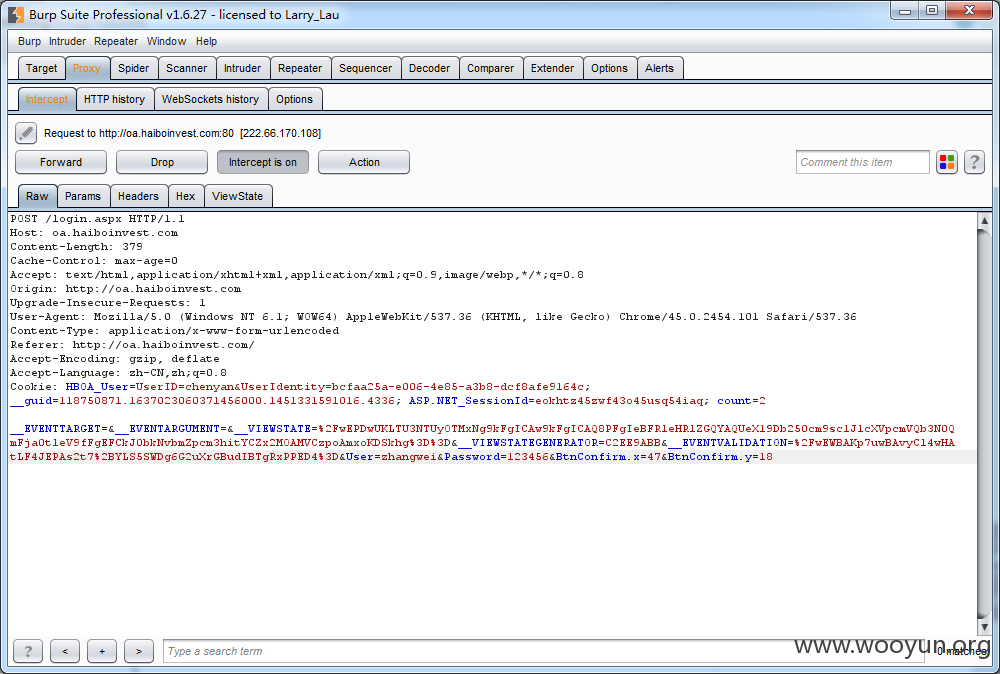Screen dimensions: 1000x674
Task: Switch to the Comparer tab
Action: (x=490, y=68)
